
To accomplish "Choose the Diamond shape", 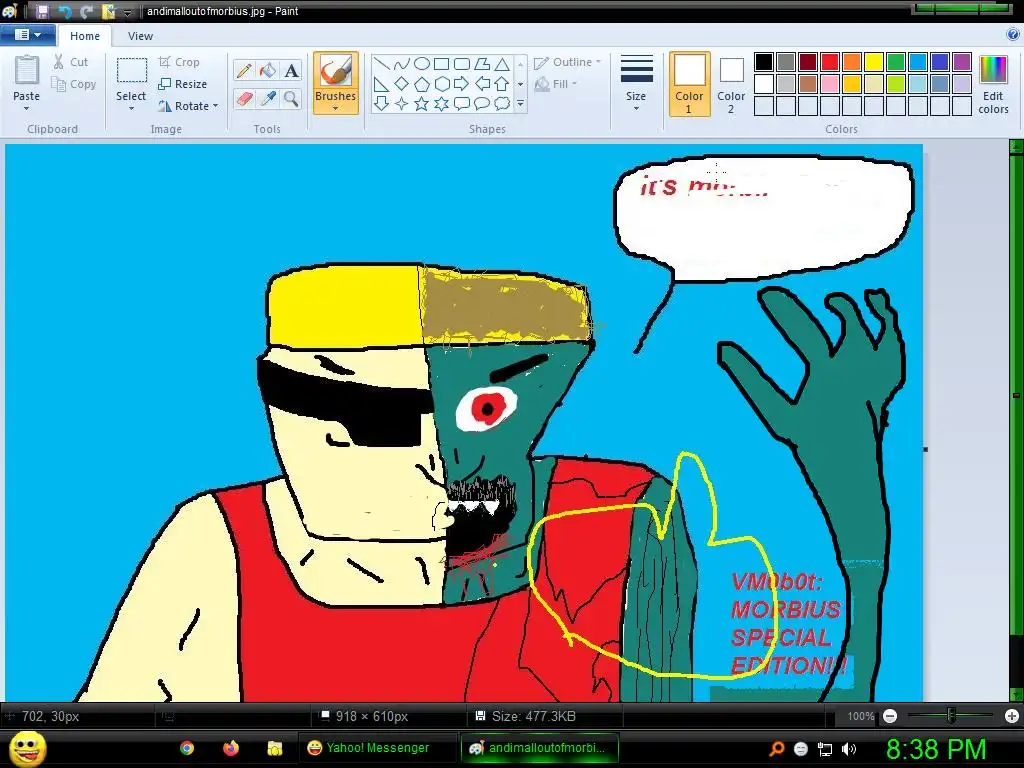I will [x=402, y=84].
